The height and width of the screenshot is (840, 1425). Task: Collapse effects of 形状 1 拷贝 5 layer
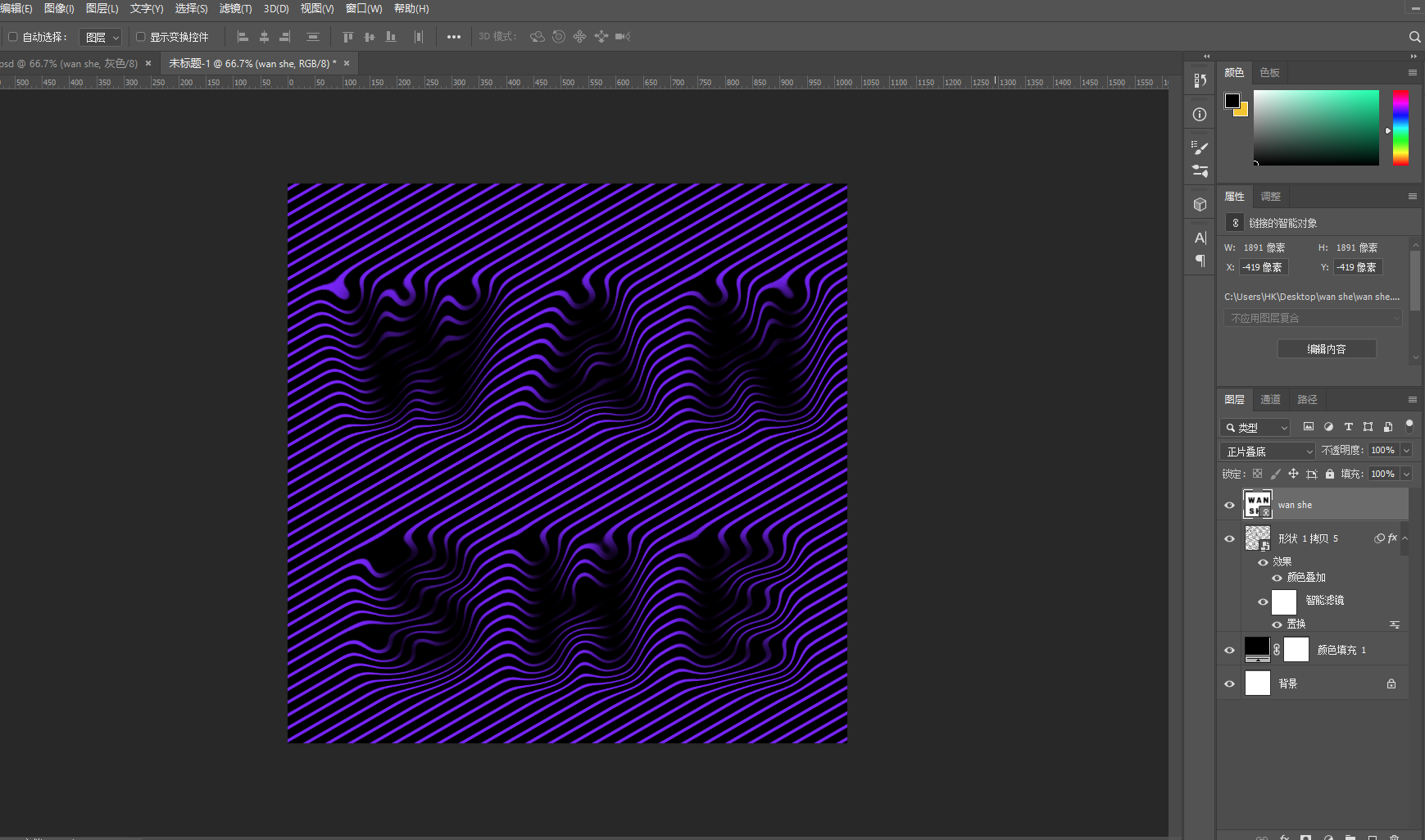[1405, 538]
